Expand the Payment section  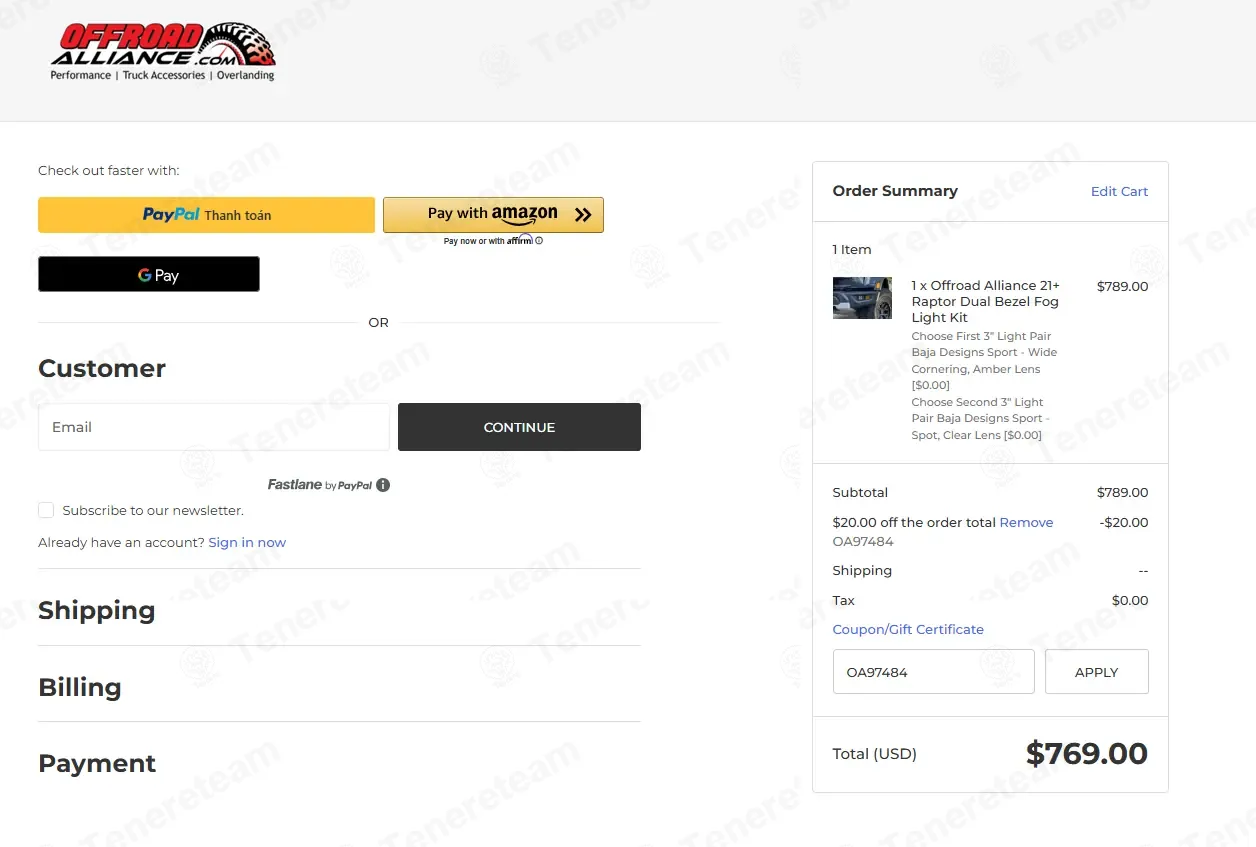[97, 763]
